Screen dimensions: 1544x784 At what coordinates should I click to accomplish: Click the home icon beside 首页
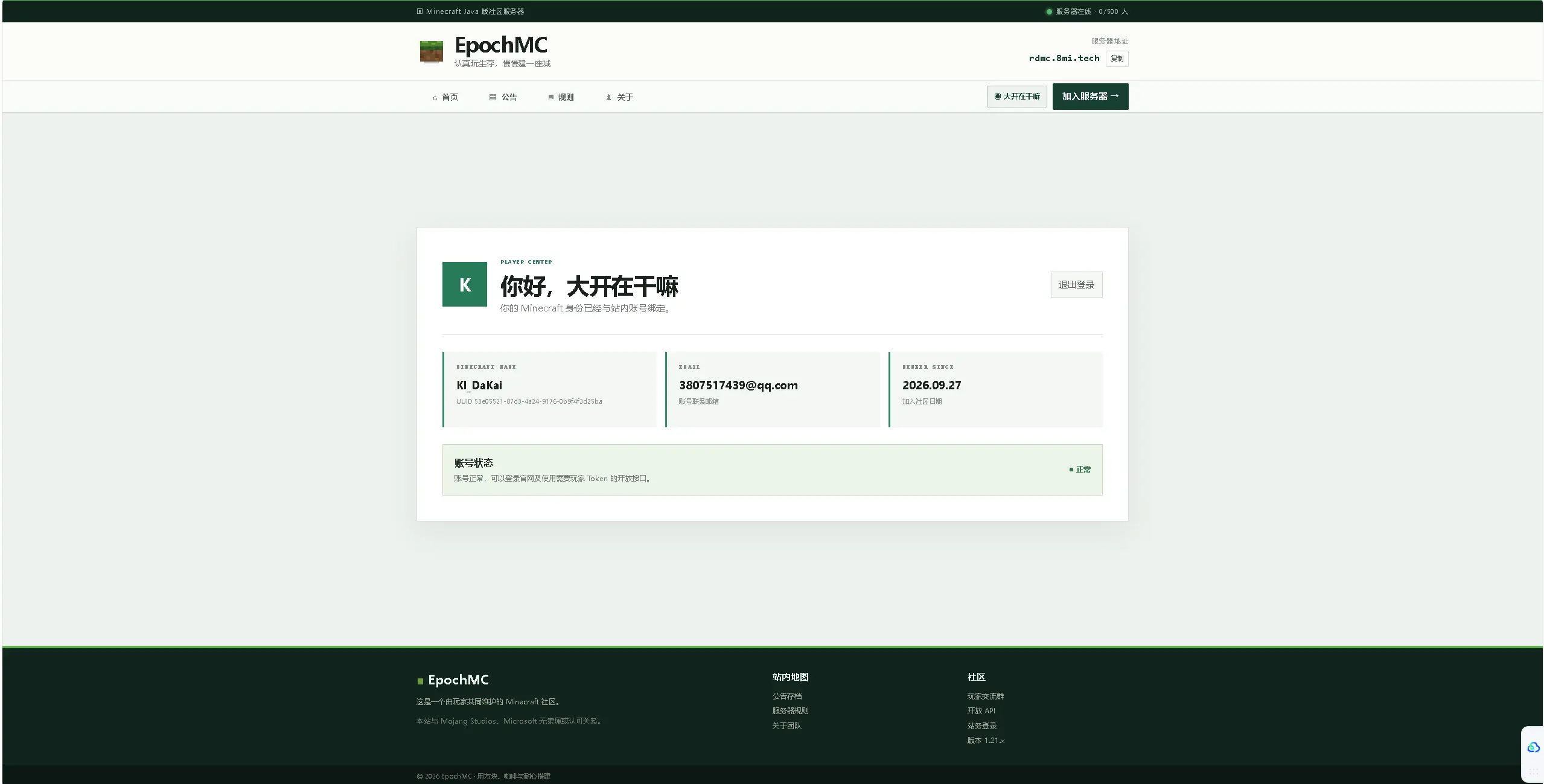[435, 98]
